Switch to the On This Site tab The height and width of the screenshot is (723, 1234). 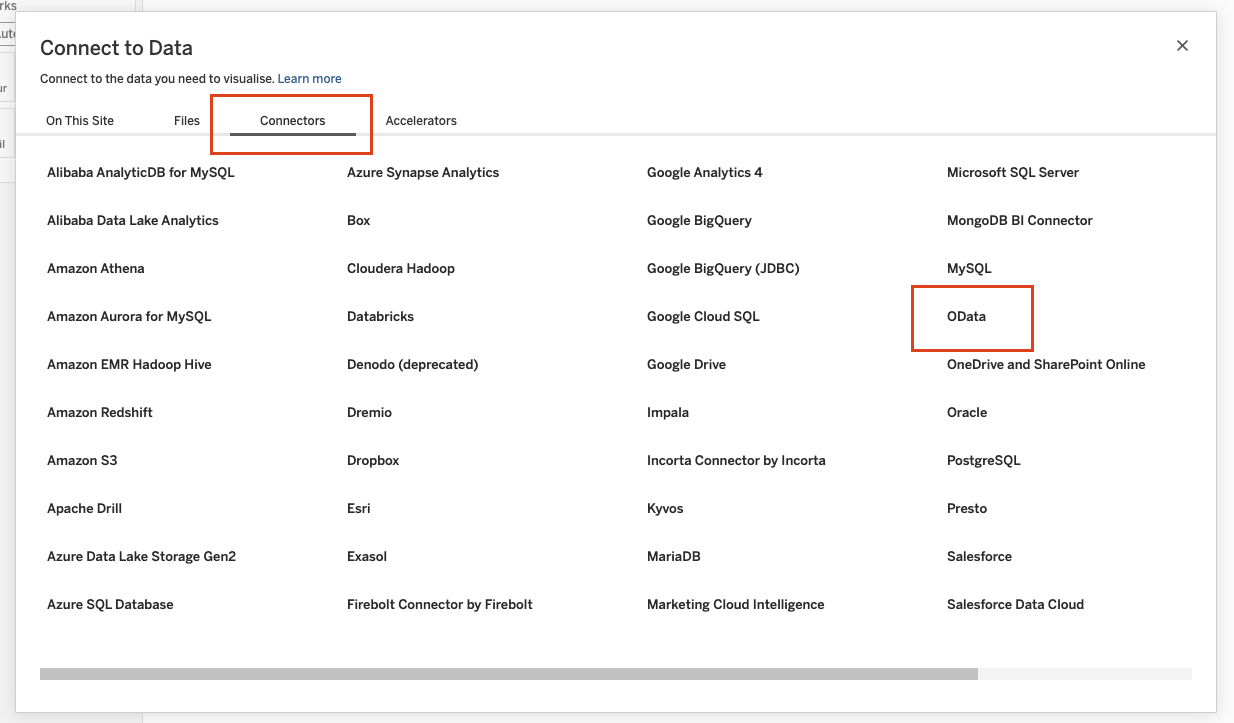(x=80, y=121)
